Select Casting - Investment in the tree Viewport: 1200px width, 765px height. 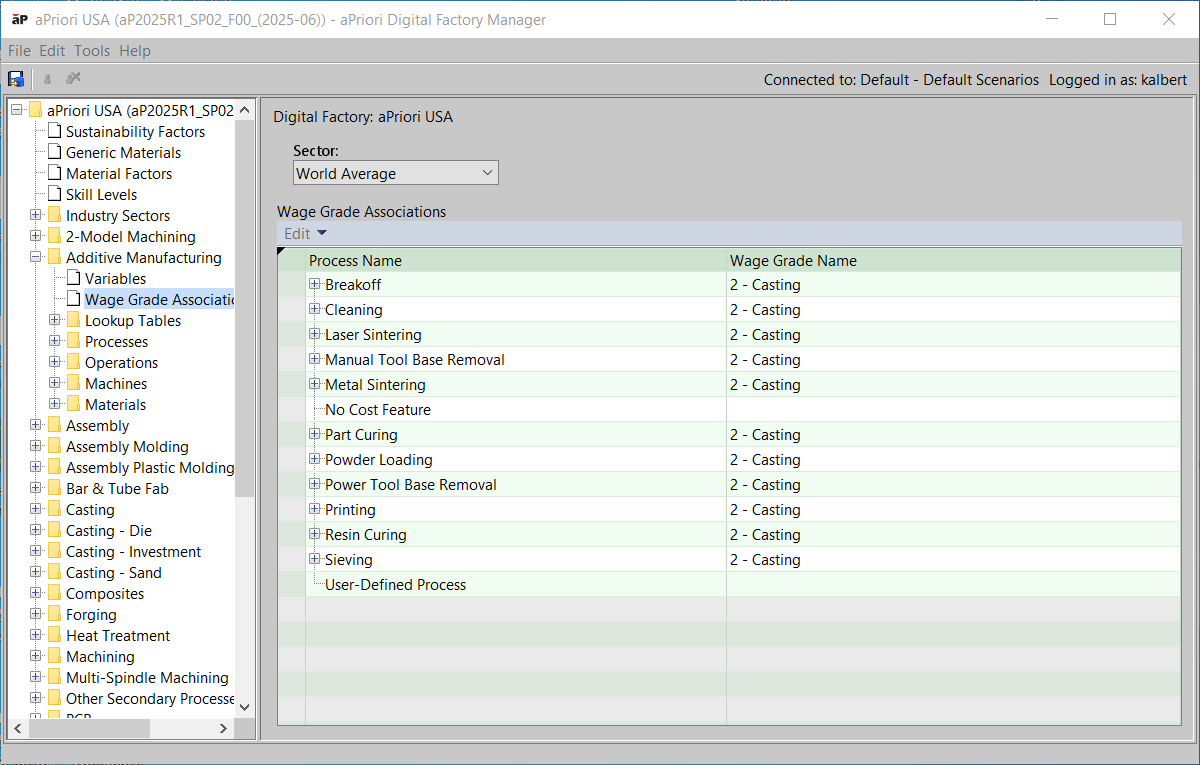pyautogui.click(x=133, y=551)
